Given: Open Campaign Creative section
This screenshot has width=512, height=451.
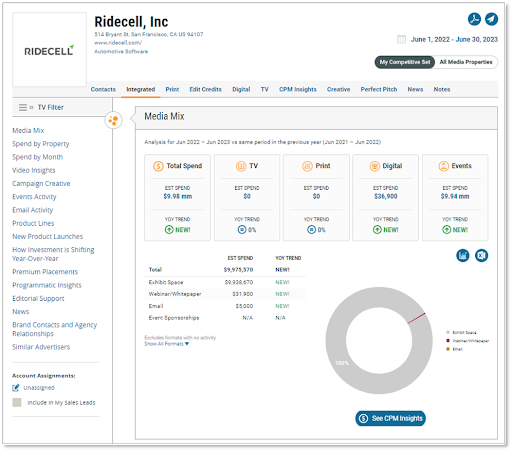Looking at the screenshot, I should 41,184.
